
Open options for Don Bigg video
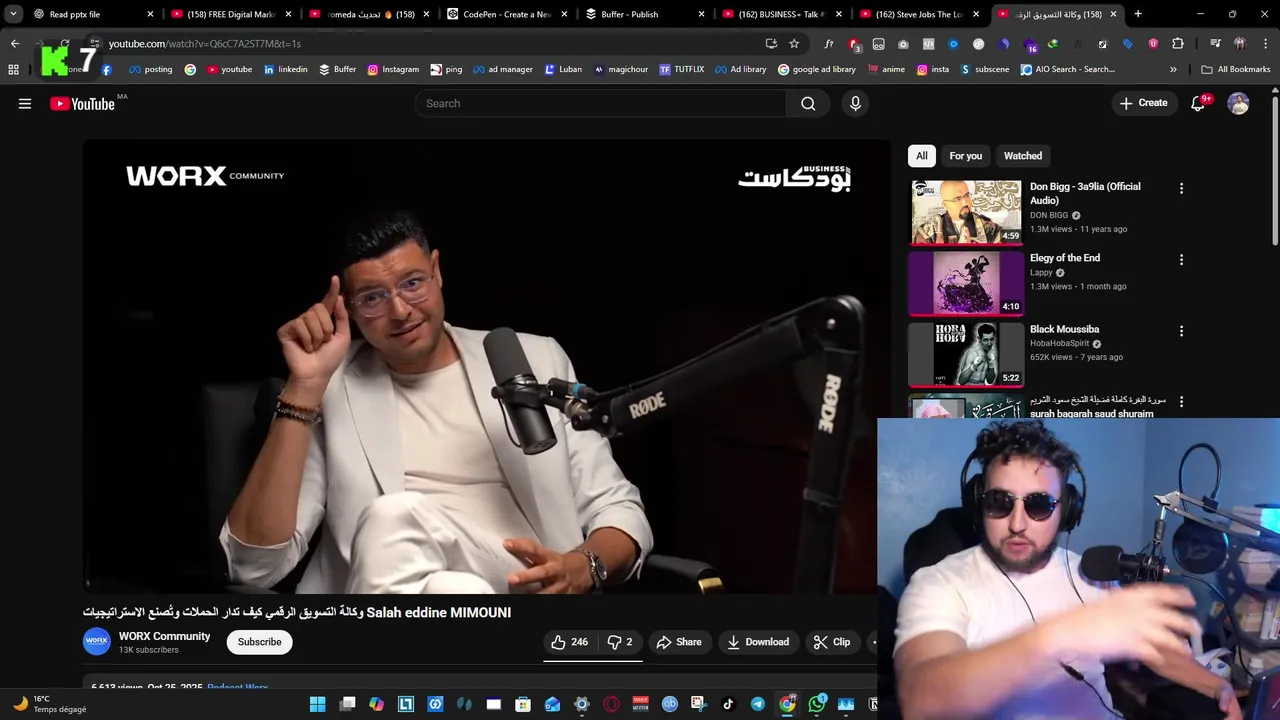[x=1181, y=188]
